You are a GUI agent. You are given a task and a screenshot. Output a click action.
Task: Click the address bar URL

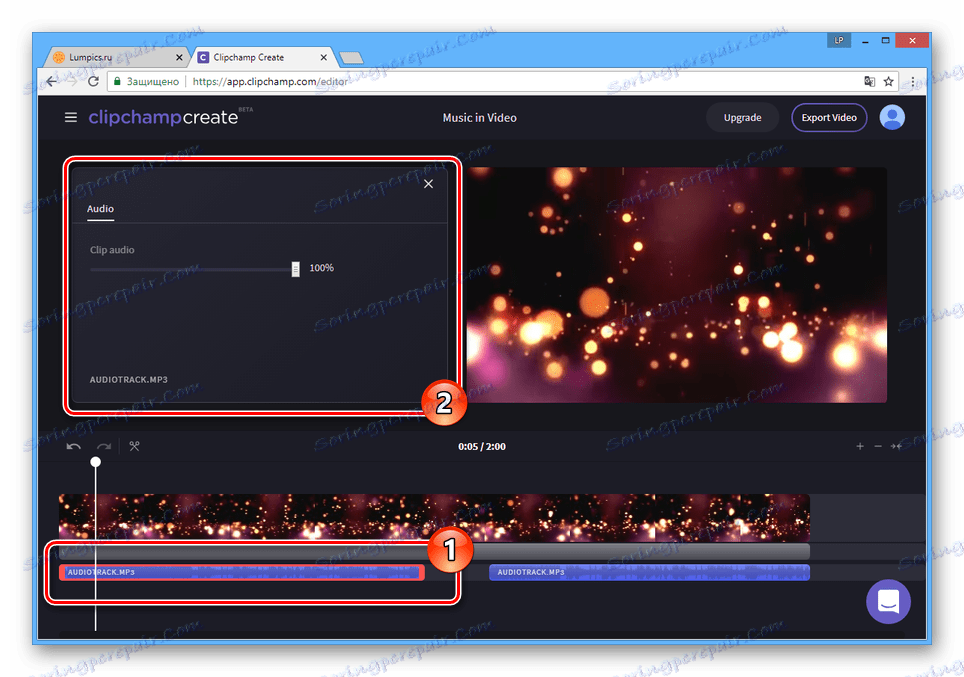[x=270, y=81]
